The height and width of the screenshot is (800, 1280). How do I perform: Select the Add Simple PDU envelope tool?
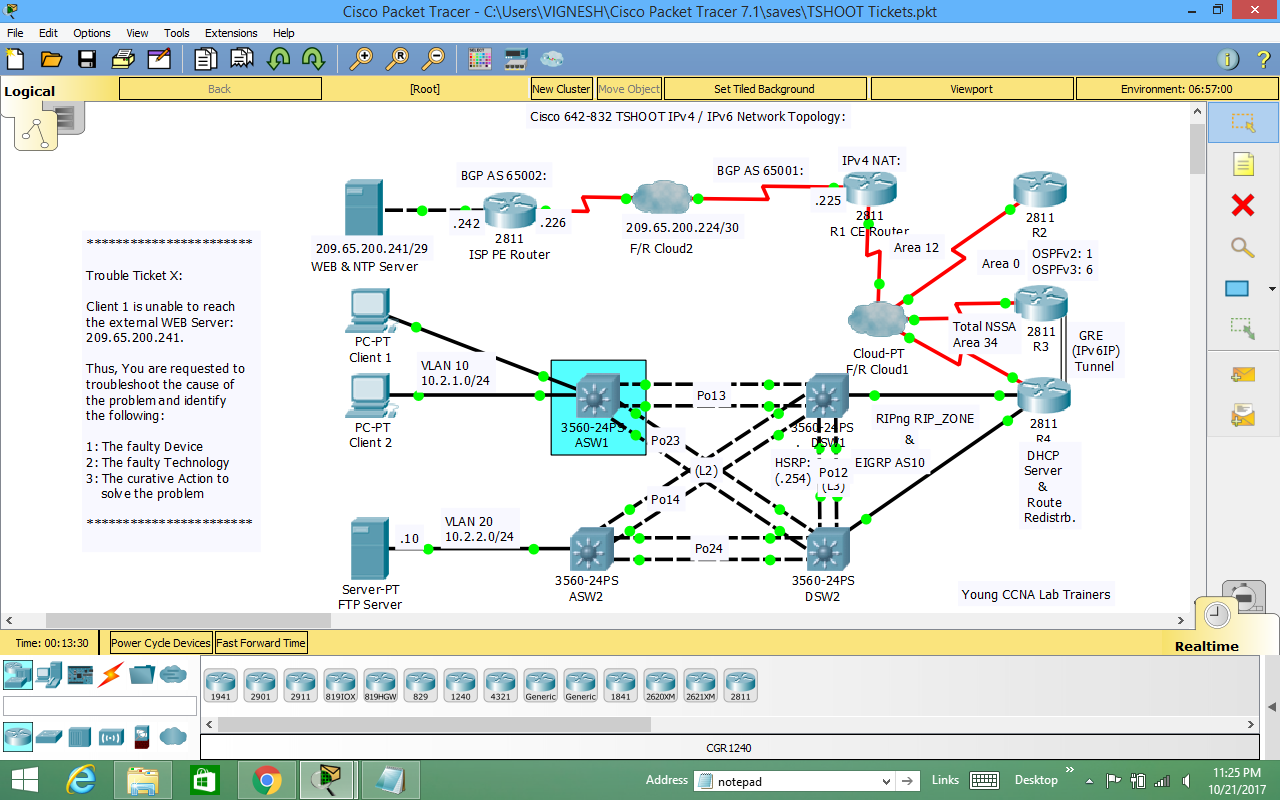pos(1245,375)
